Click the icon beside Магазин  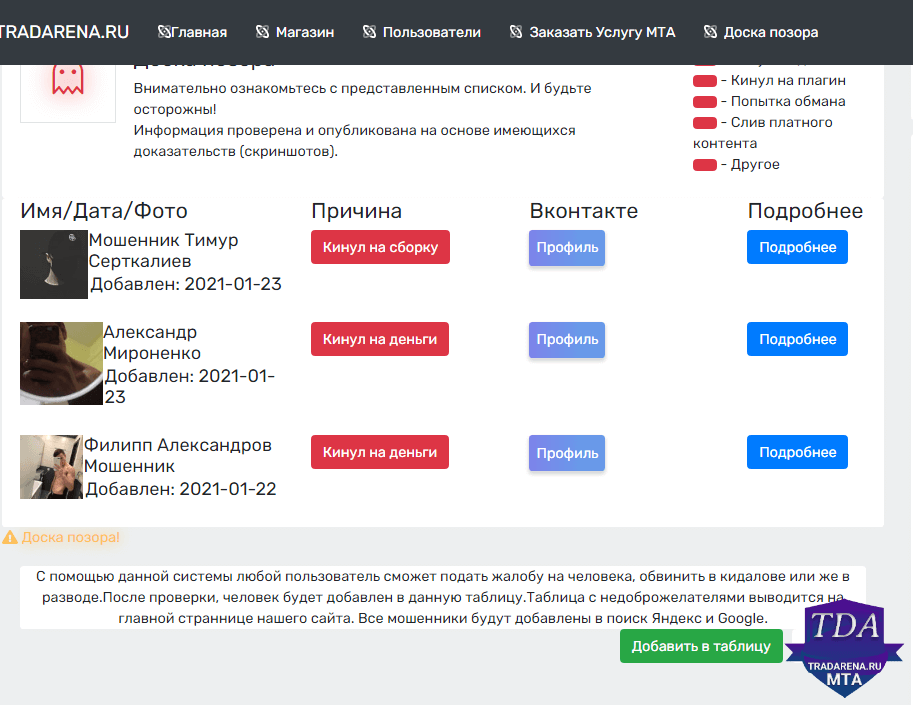pyautogui.click(x=262, y=31)
